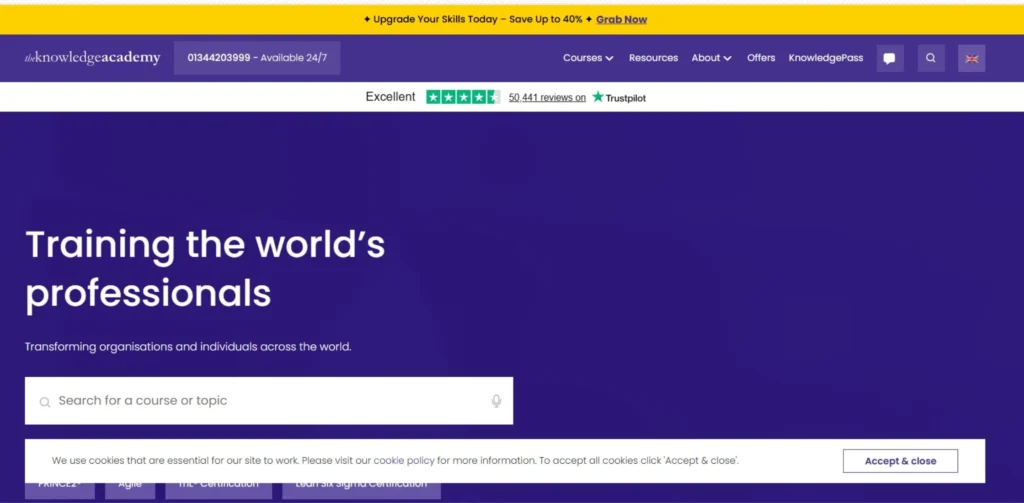Focus the Search for a course field

(x=268, y=401)
